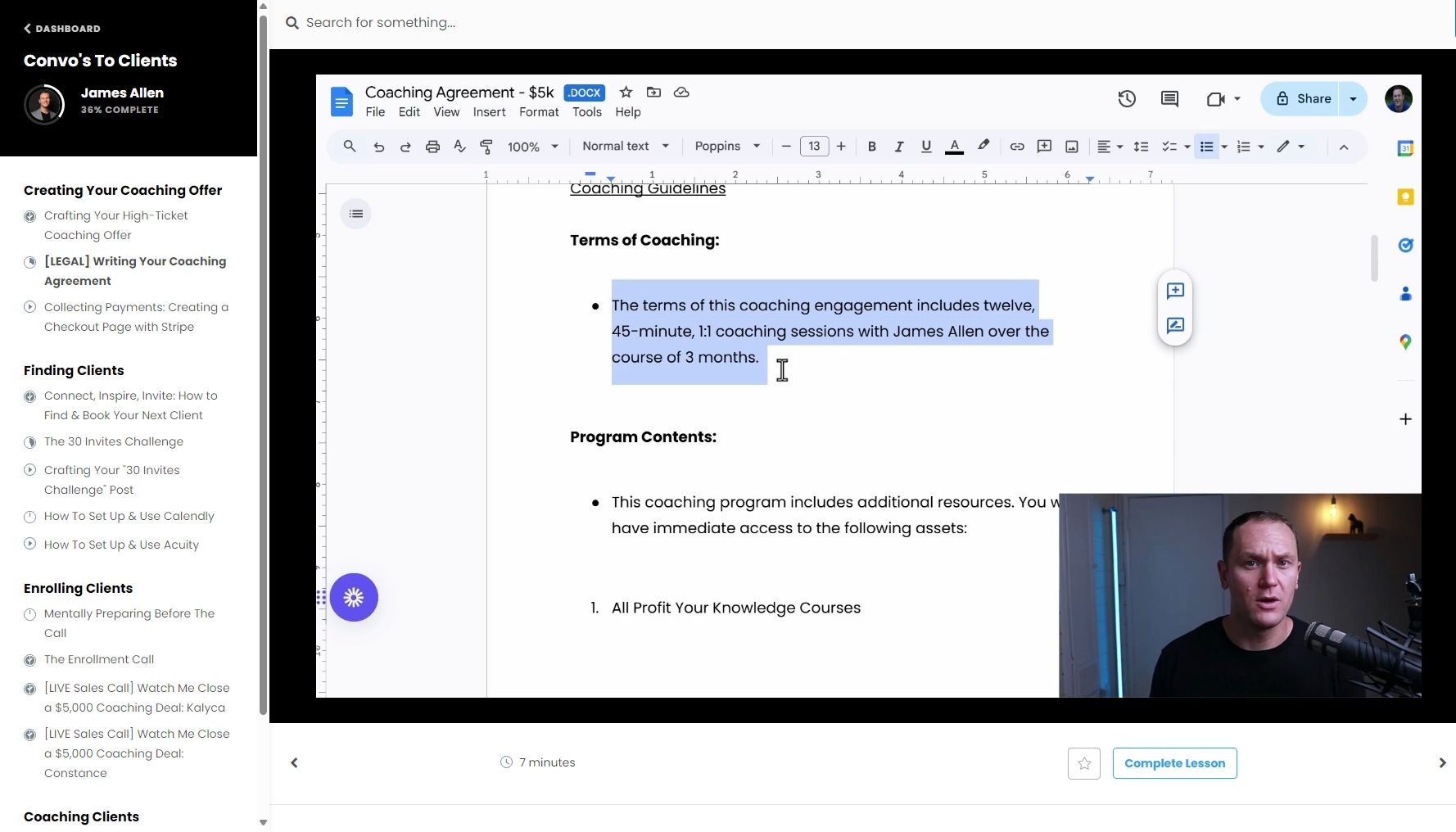This screenshot has width=1456, height=832.
Task: Go to the next lesson arrow
Action: (1442, 763)
